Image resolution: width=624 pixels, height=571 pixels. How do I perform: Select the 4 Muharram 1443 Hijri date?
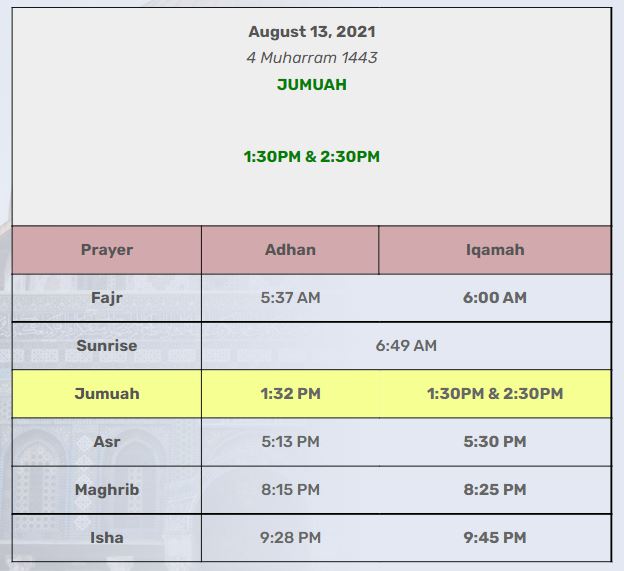coord(312,58)
